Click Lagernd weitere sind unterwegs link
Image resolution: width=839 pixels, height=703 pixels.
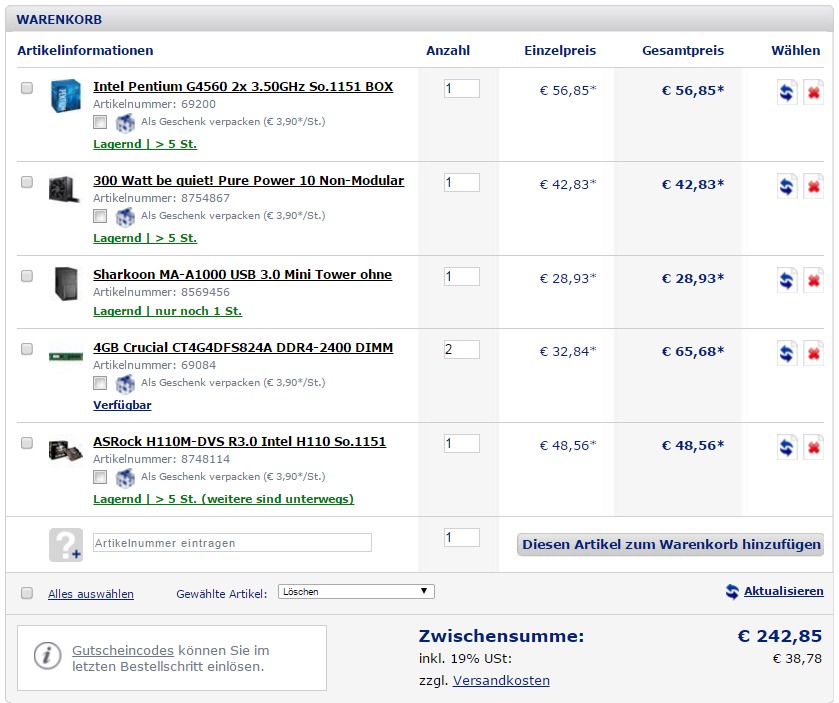click(223, 499)
